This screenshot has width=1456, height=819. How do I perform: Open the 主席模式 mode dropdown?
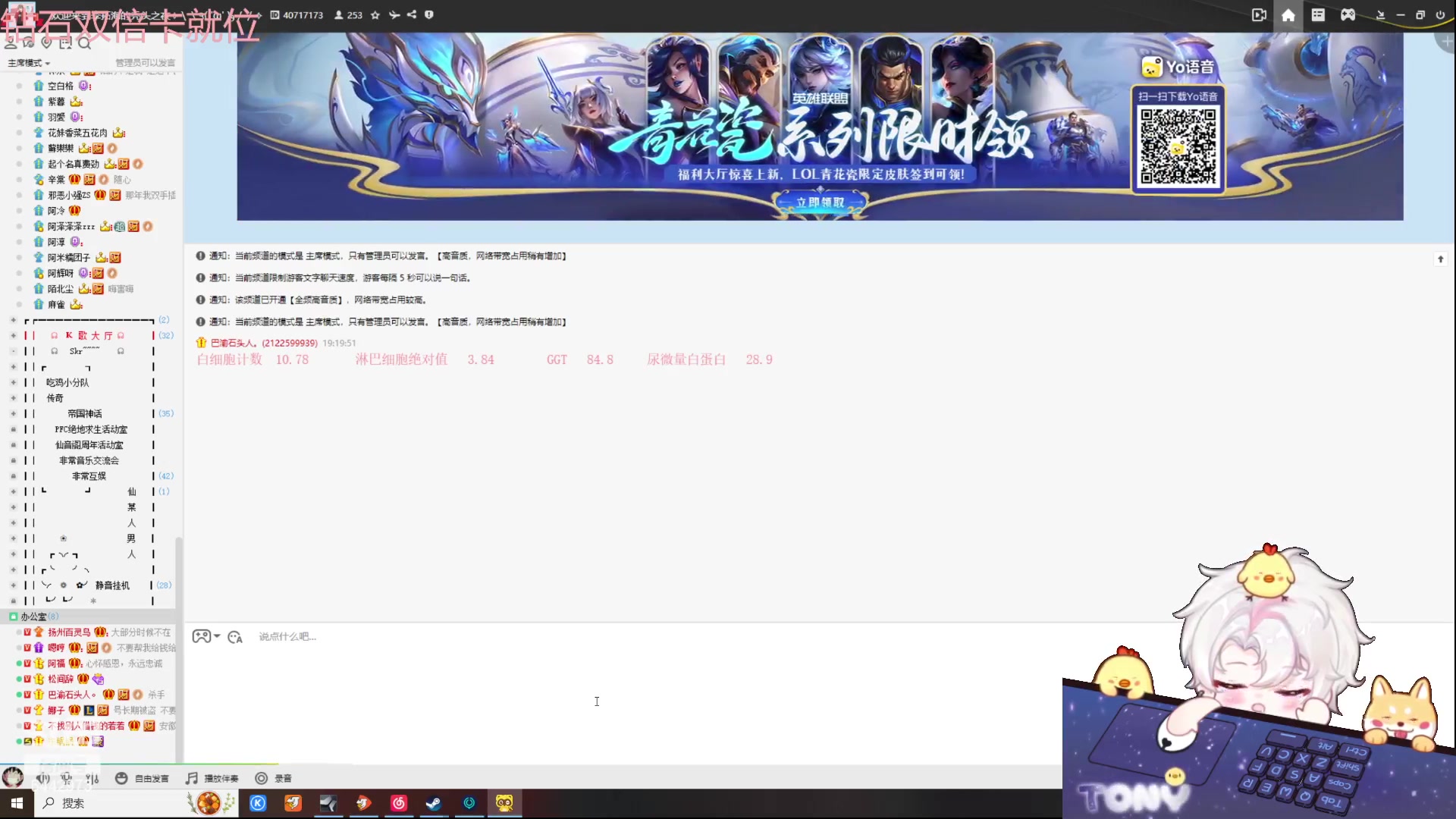point(29,63)
